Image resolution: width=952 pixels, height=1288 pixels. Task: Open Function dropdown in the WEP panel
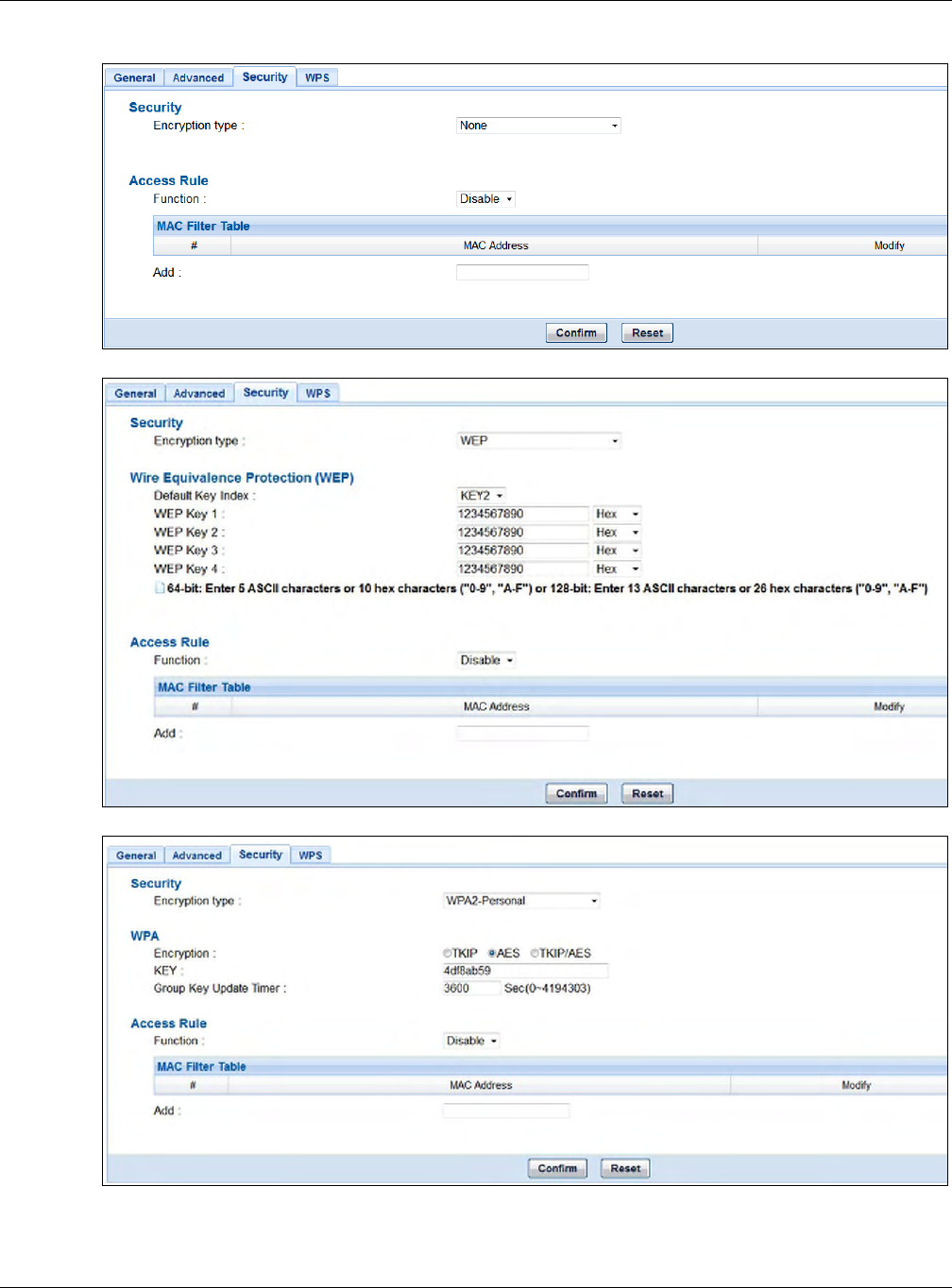486,661
